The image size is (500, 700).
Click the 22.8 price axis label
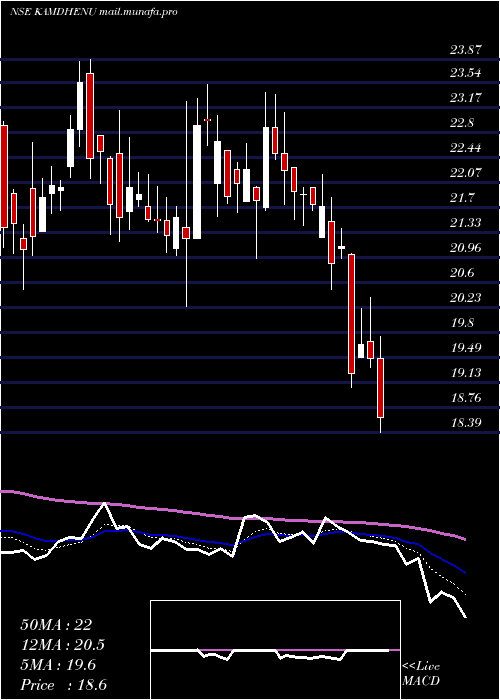coord(462,123)
